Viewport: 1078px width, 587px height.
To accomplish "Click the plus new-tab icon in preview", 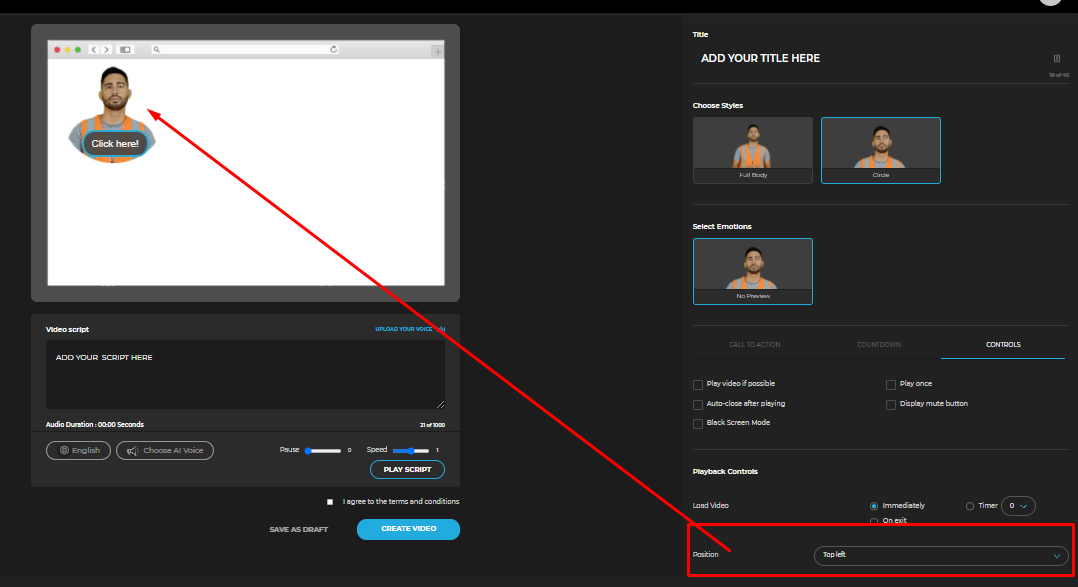I will pyautogui.click(x=437, y=52).
